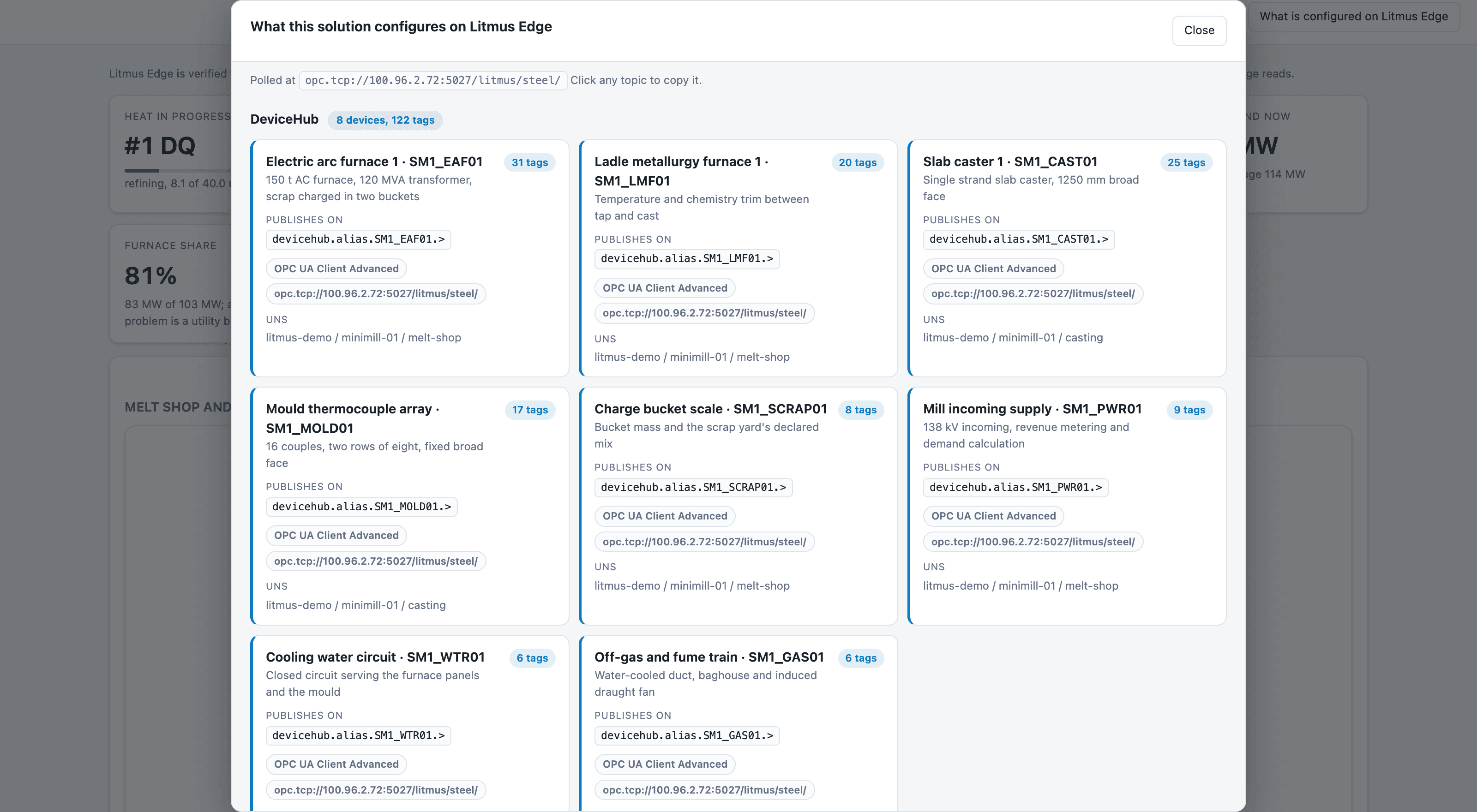This screenshot has width=1477, height=812.
Task: Click the Electric arc furnace 1 card title
Action: 374,161
